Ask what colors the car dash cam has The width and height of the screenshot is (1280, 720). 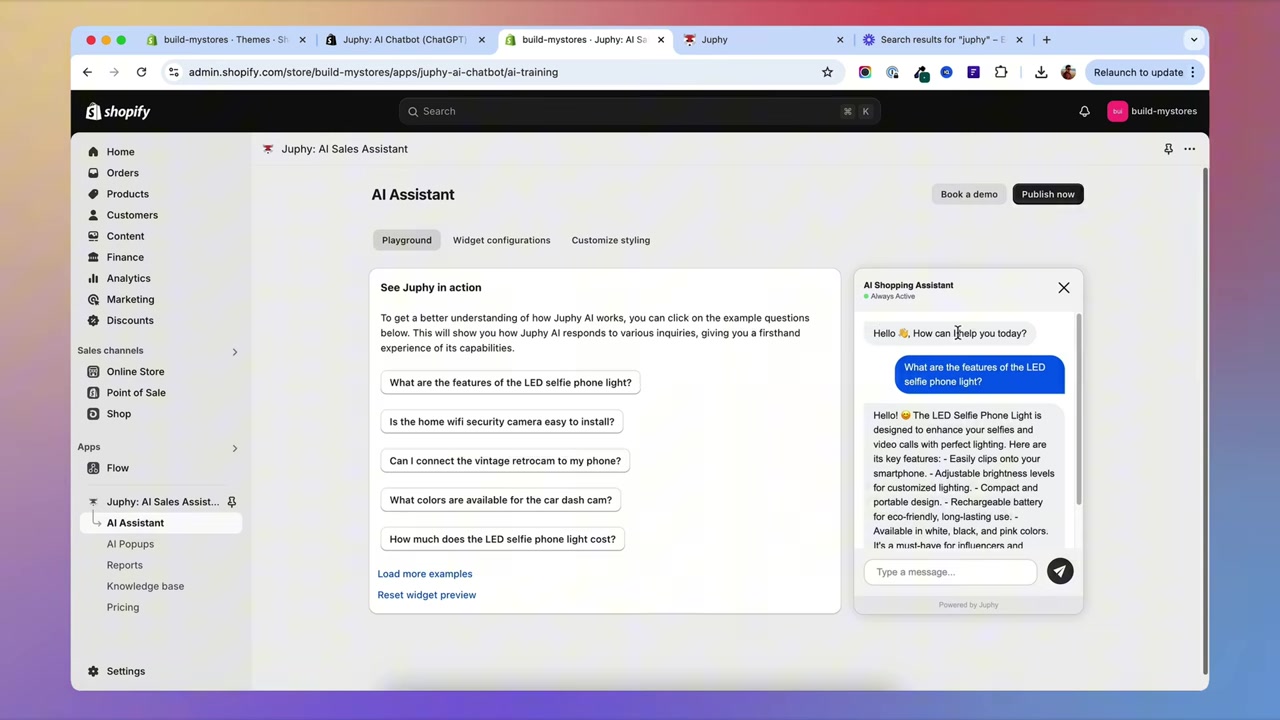(x=501, y=500)
